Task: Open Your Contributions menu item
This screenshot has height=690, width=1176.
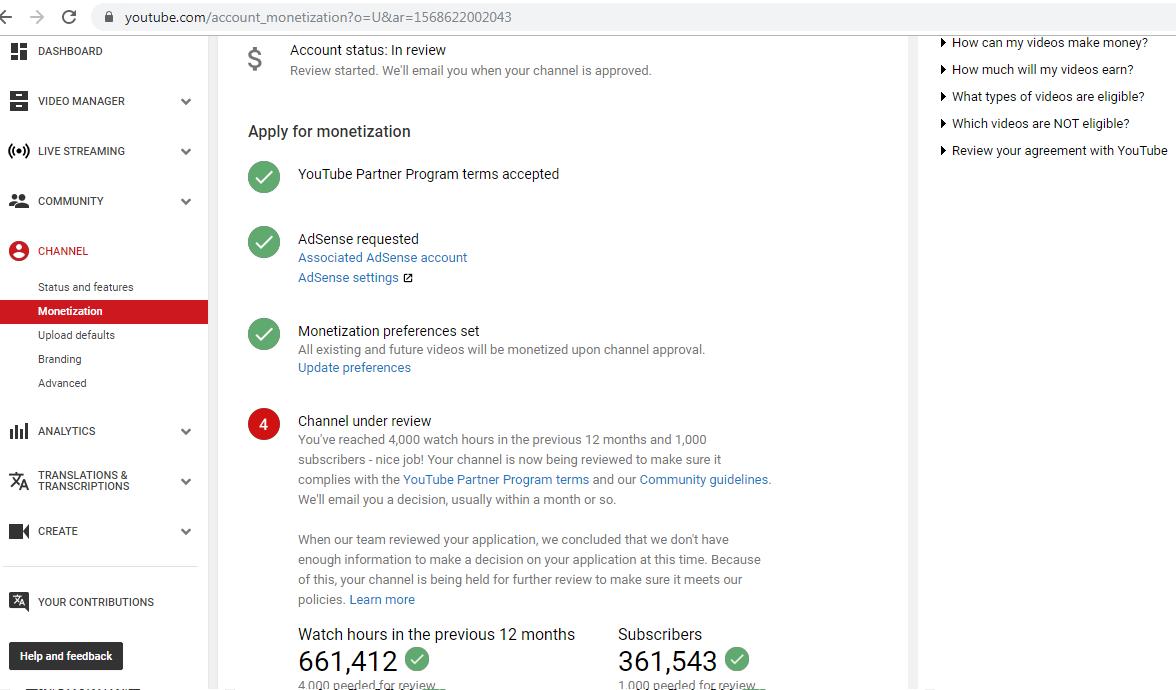Action: click(96, 602)
